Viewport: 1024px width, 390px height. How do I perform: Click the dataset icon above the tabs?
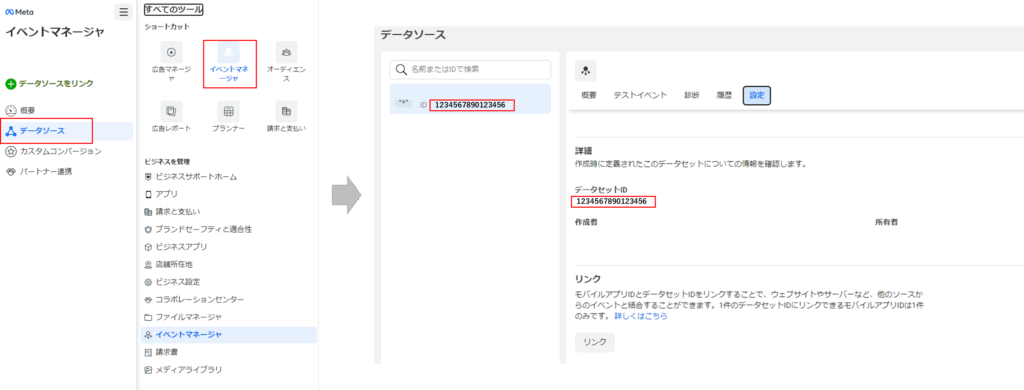click(x=586, y=70)
